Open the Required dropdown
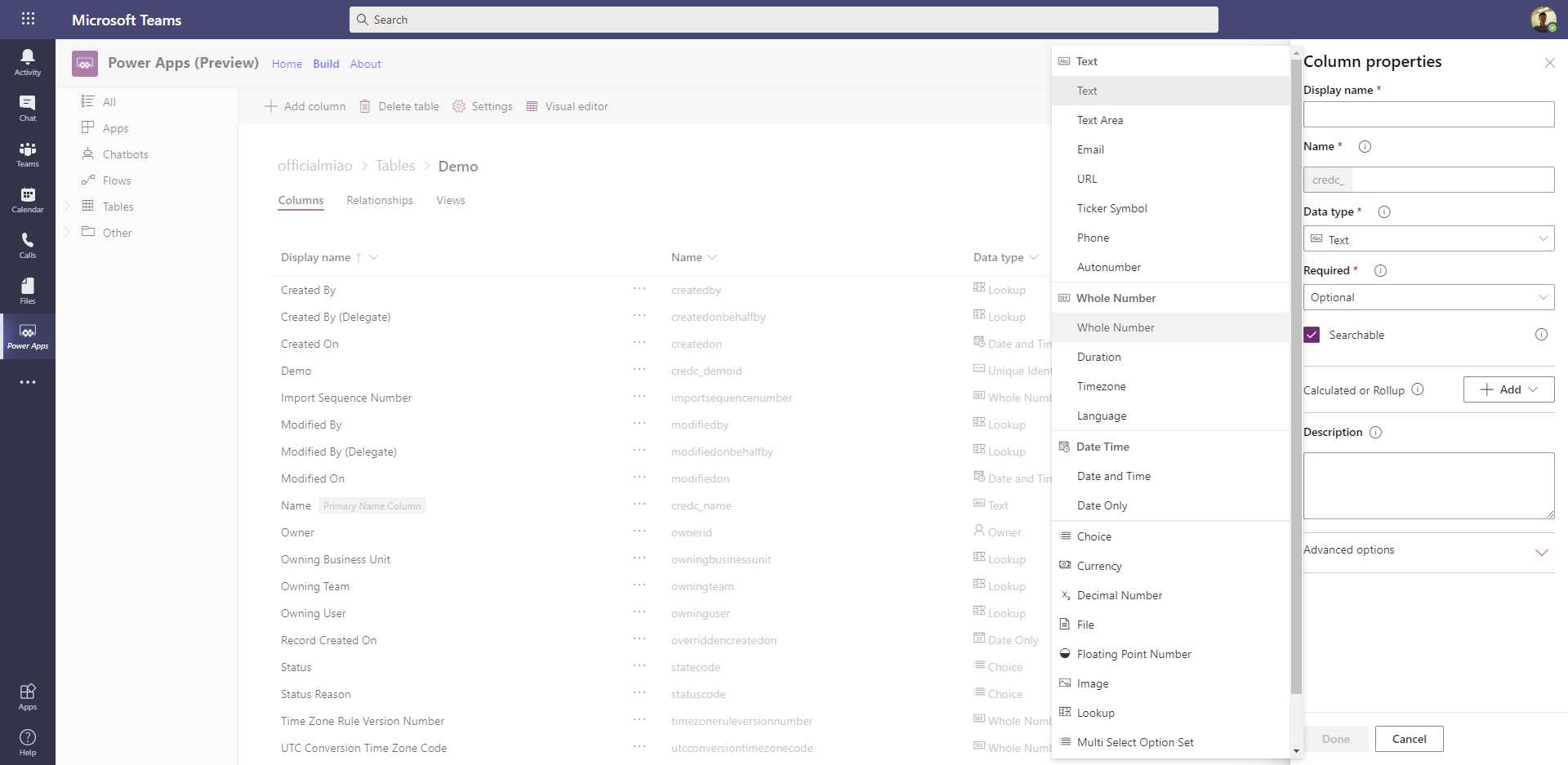 1428,297
